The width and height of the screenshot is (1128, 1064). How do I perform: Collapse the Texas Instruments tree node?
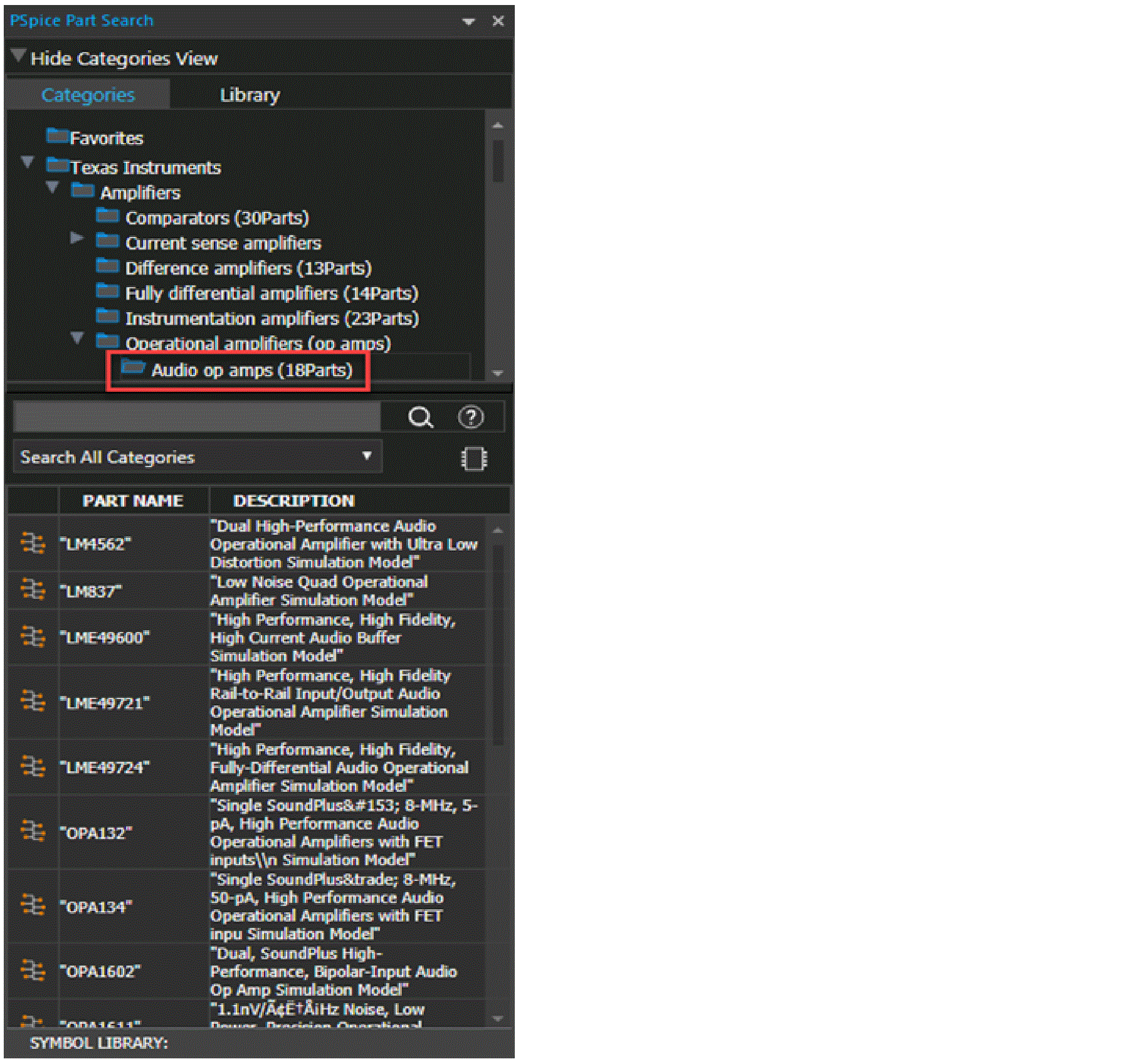pyautogui.click(x=28, y=162)
